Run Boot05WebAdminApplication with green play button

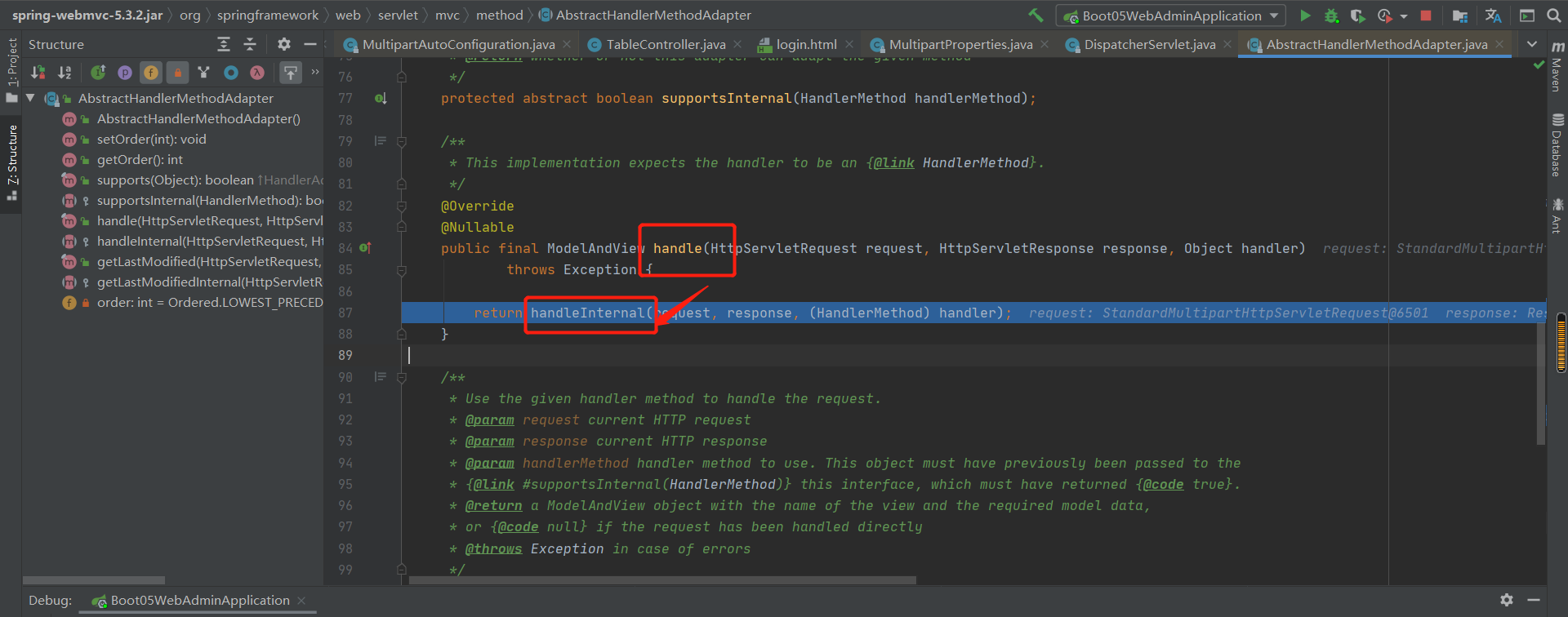pyautogui.click(x=1305, y=16)
